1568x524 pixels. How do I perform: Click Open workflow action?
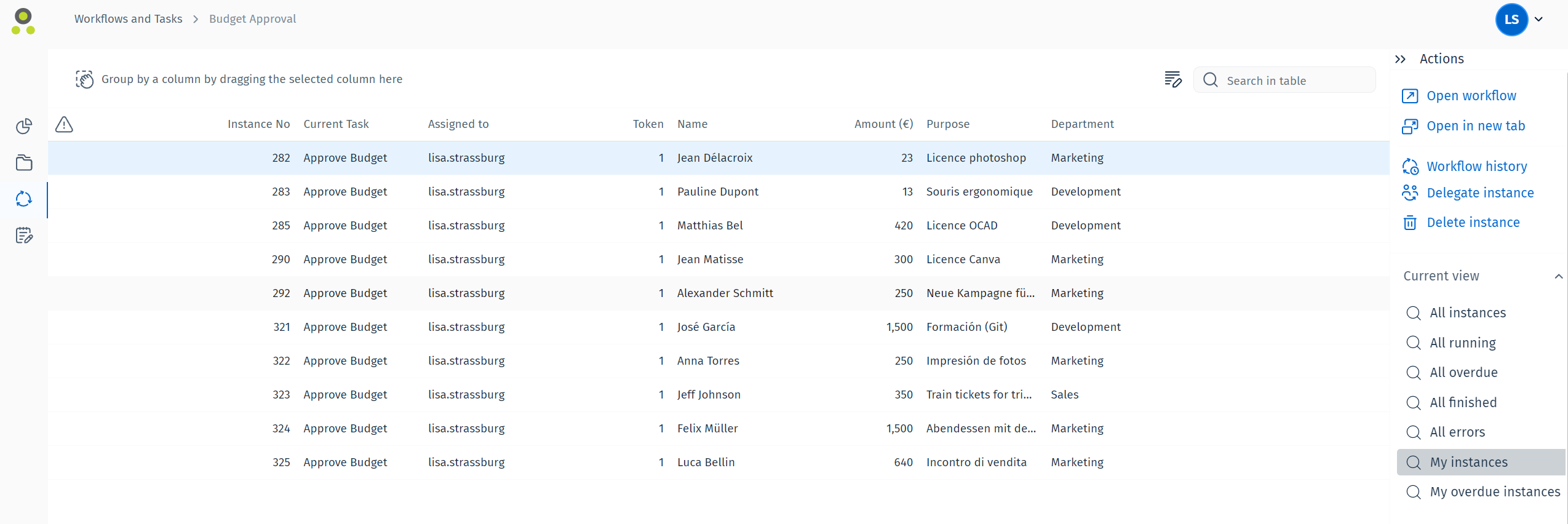[1471, 96]
